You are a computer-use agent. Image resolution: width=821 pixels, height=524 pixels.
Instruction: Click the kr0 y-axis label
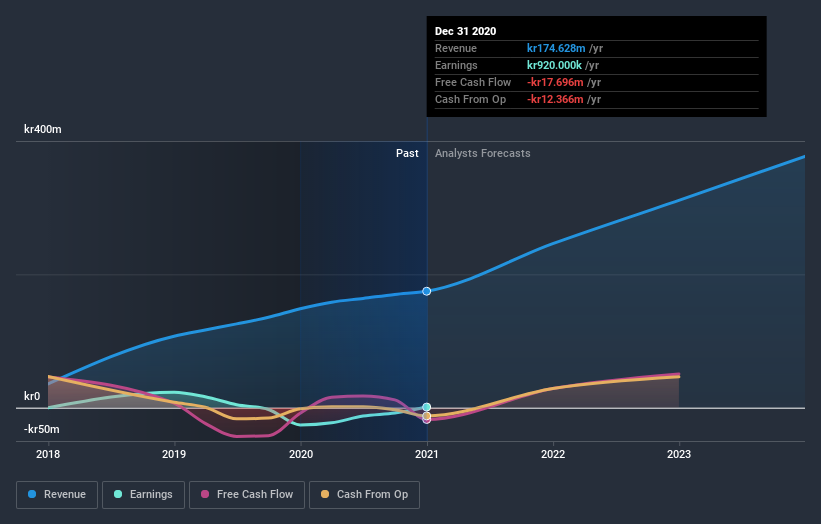(x=32, y=396)
